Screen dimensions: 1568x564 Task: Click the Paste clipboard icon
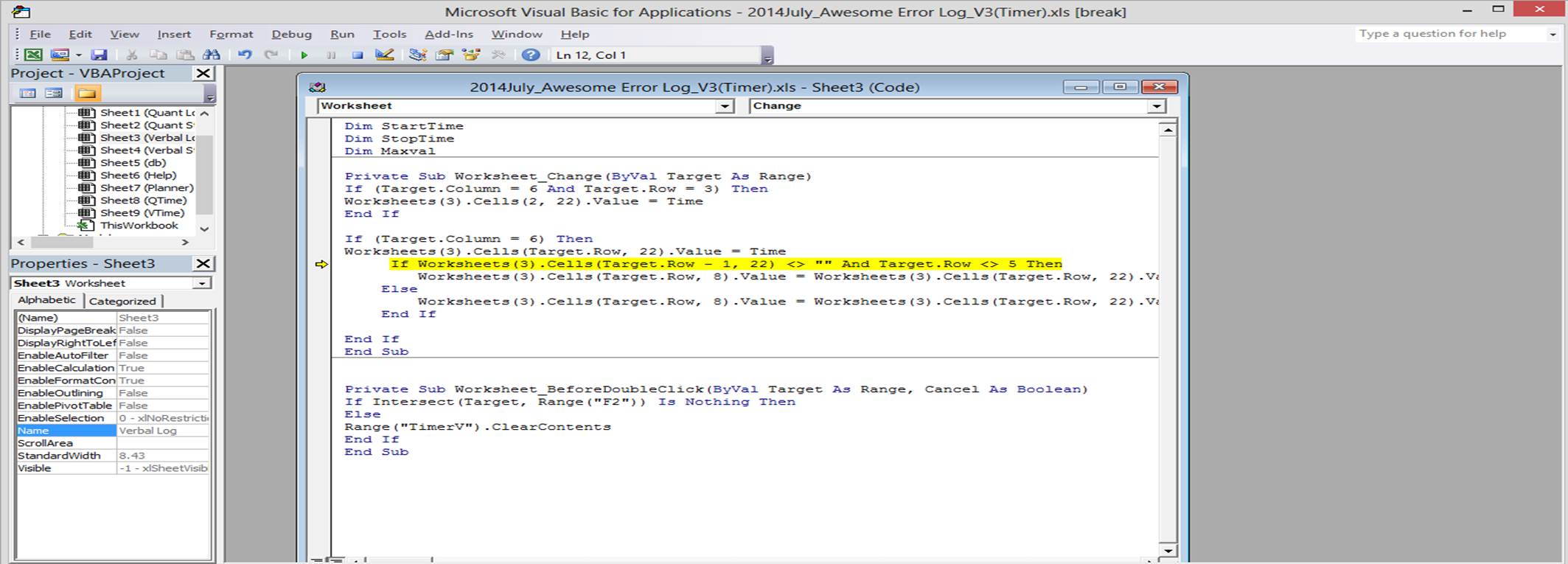(x=185, y=55)
